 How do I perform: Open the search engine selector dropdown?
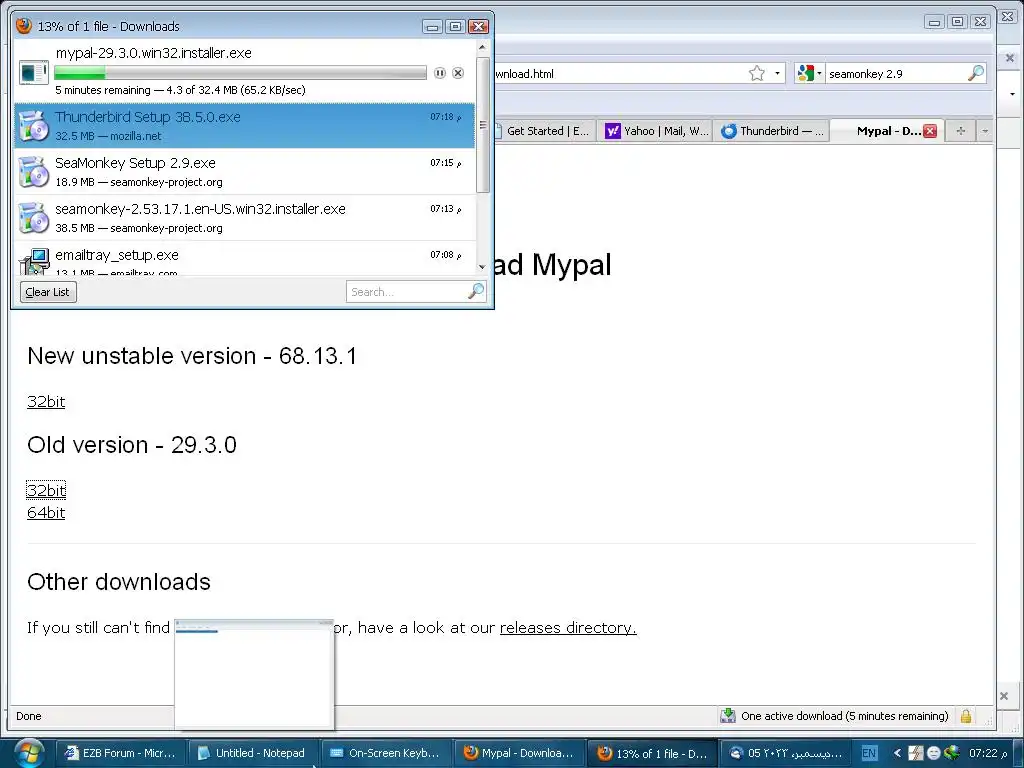[x=819, y=73]
